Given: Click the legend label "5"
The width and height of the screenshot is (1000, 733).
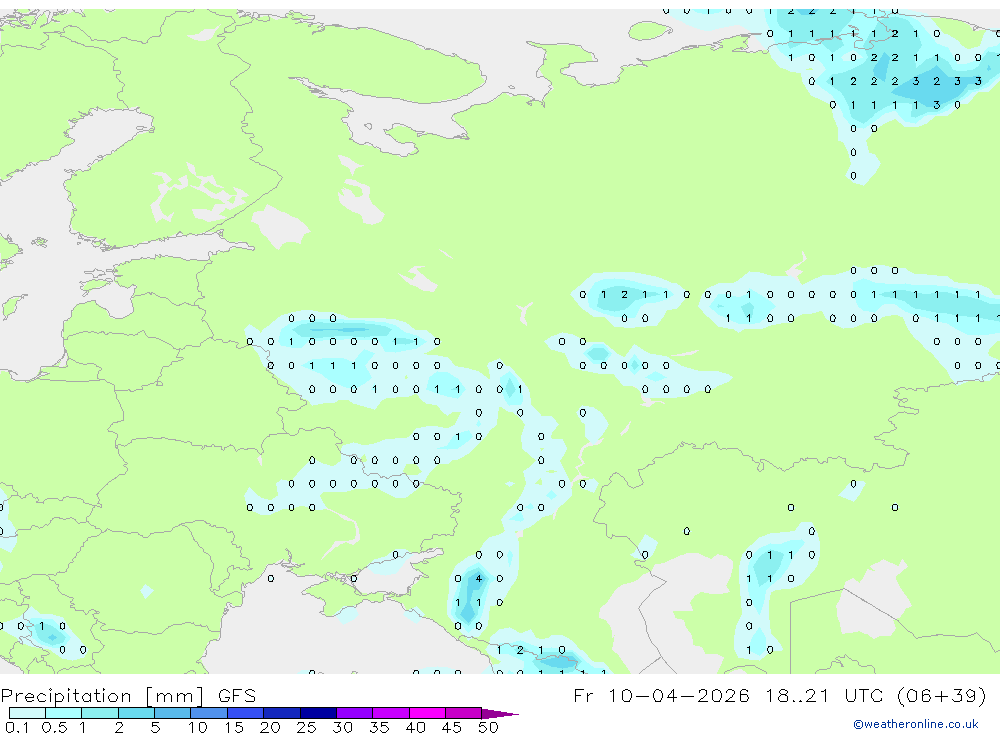Looking at the screenshot, I should [x=155, y=727].
